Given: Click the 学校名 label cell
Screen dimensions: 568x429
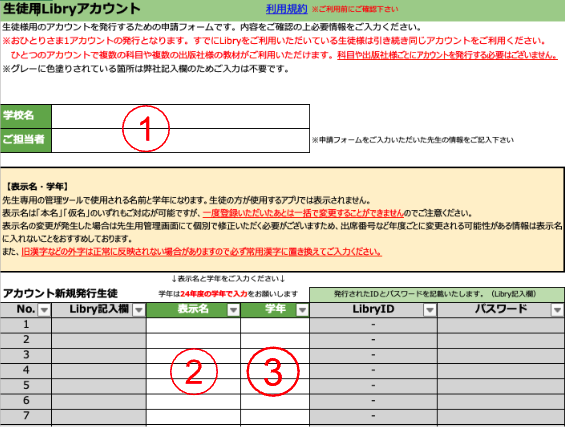Looking at the screenshot, I should pos(26,116).
